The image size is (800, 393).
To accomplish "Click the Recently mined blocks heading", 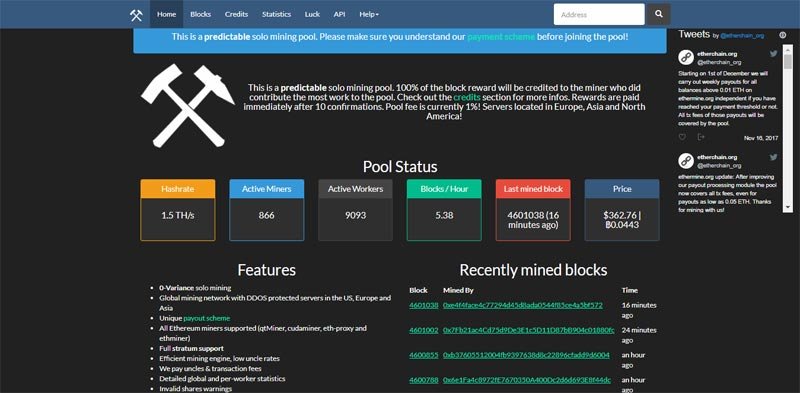I will point(533,270).
